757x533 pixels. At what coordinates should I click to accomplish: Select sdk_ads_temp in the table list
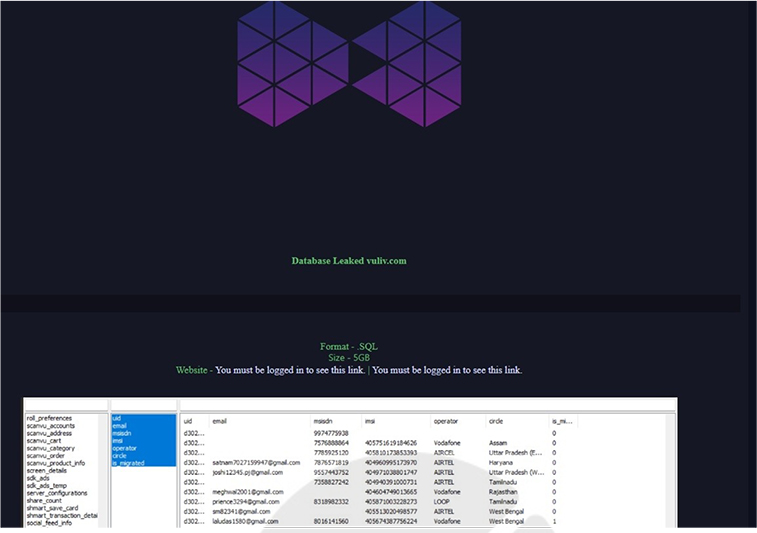[x=47, y=486]
